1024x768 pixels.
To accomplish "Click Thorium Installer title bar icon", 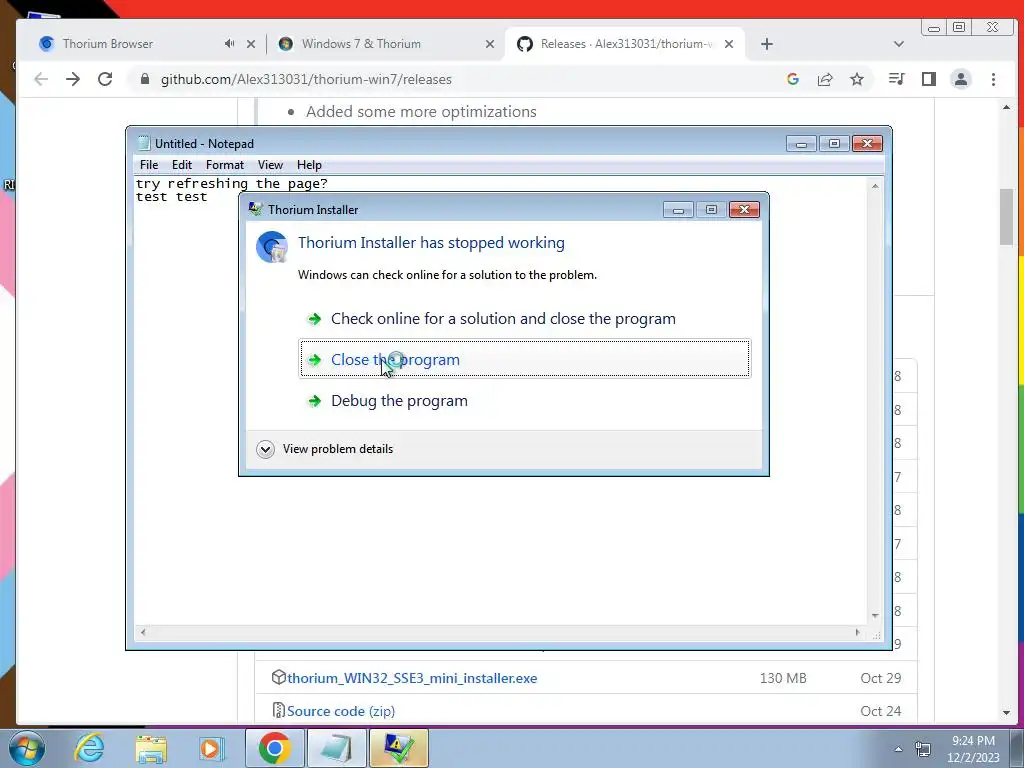I will click(255, 210).
